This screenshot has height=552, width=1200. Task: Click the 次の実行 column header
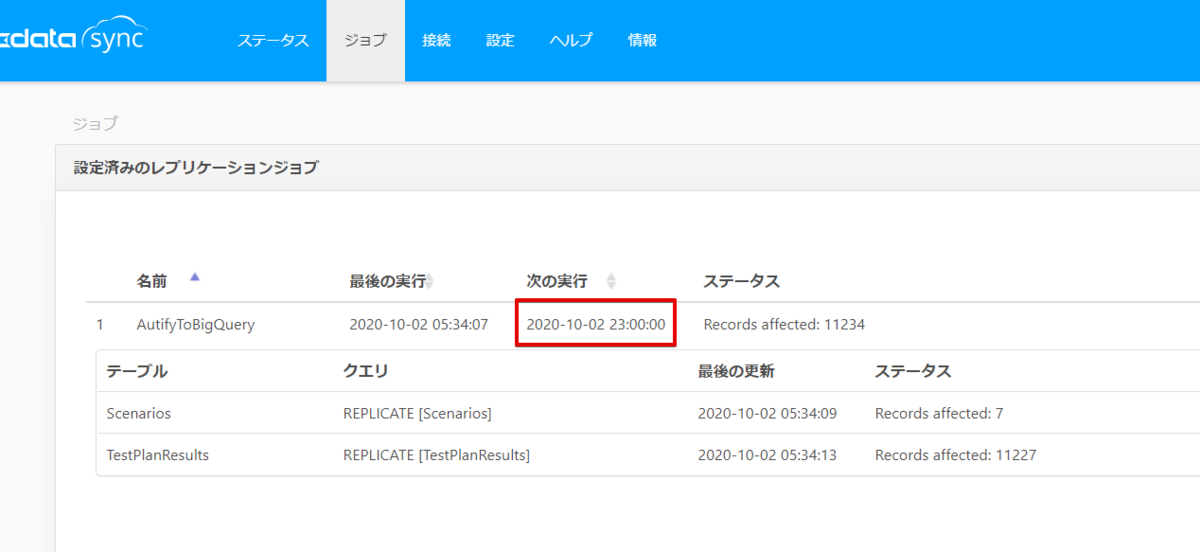[557, 281]
